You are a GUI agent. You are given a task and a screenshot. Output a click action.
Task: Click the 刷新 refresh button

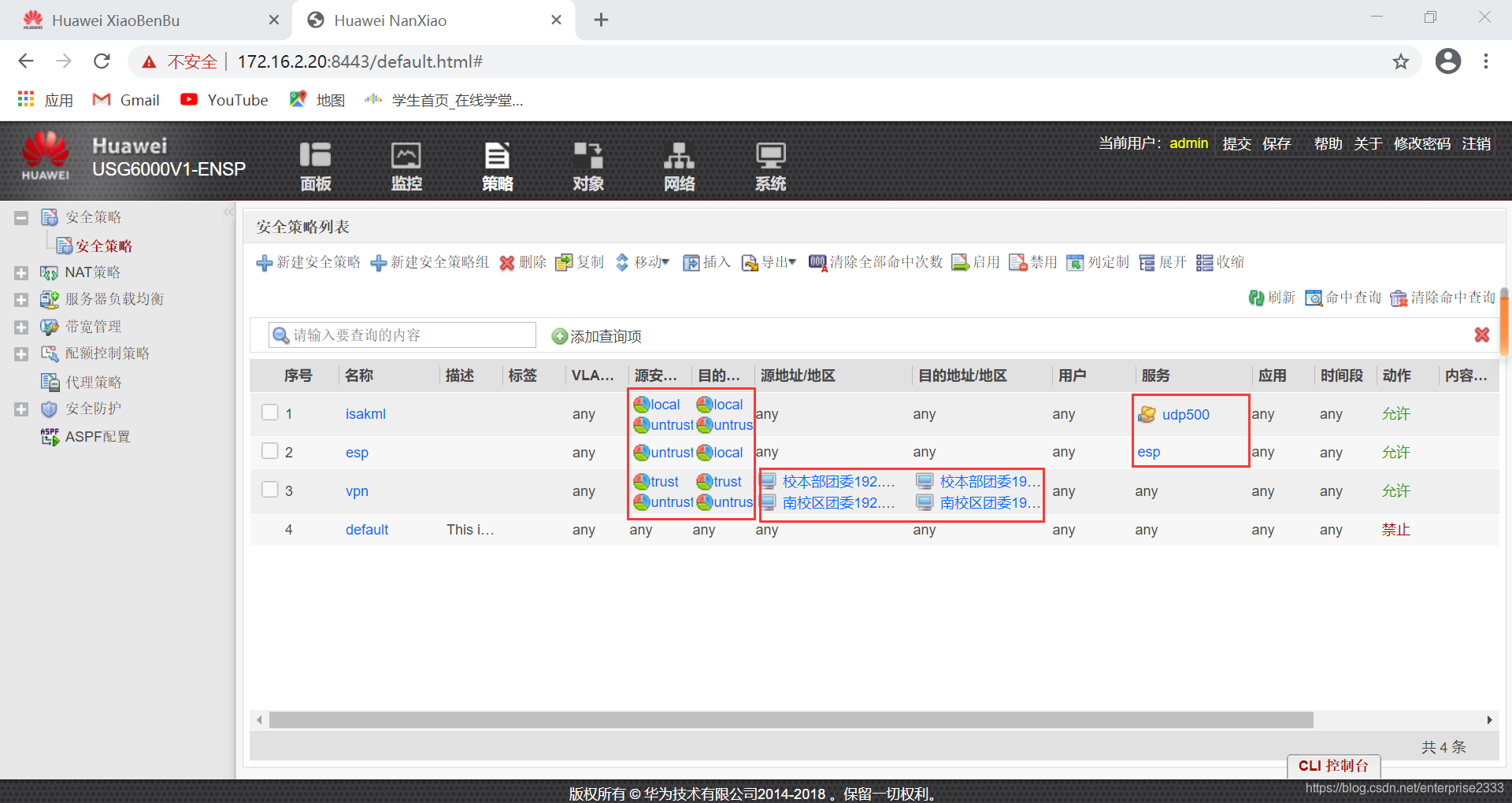point(1272,298)
